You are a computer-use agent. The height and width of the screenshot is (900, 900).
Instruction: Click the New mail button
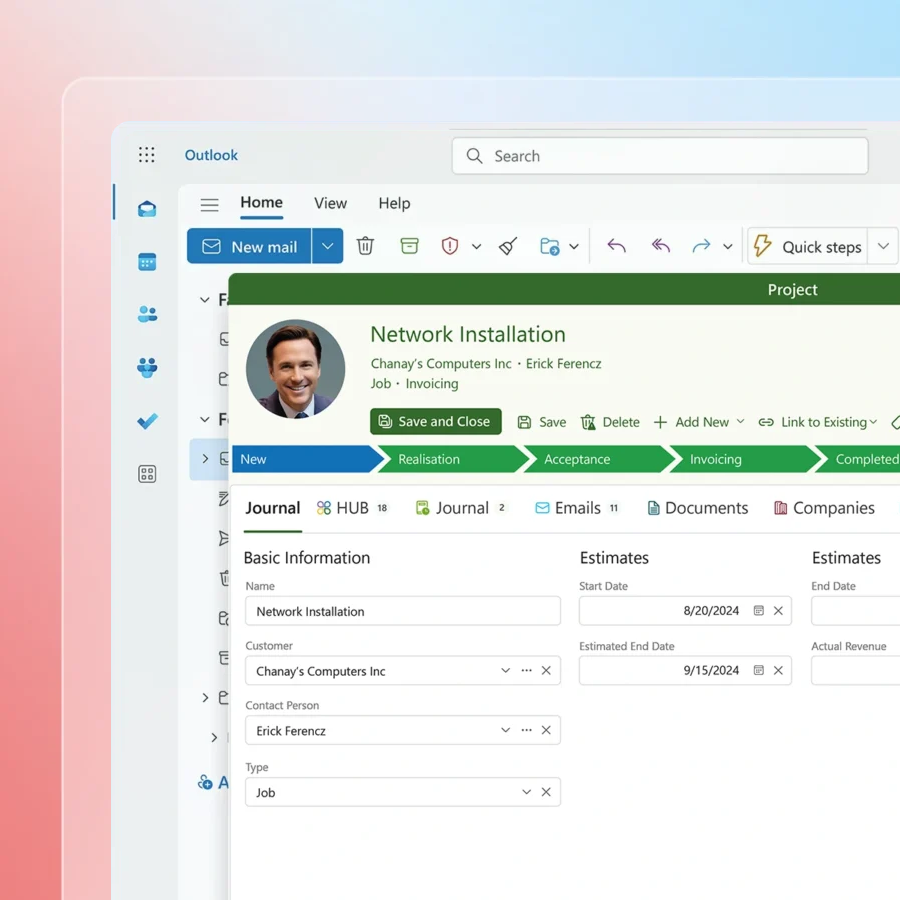[249, 246]
